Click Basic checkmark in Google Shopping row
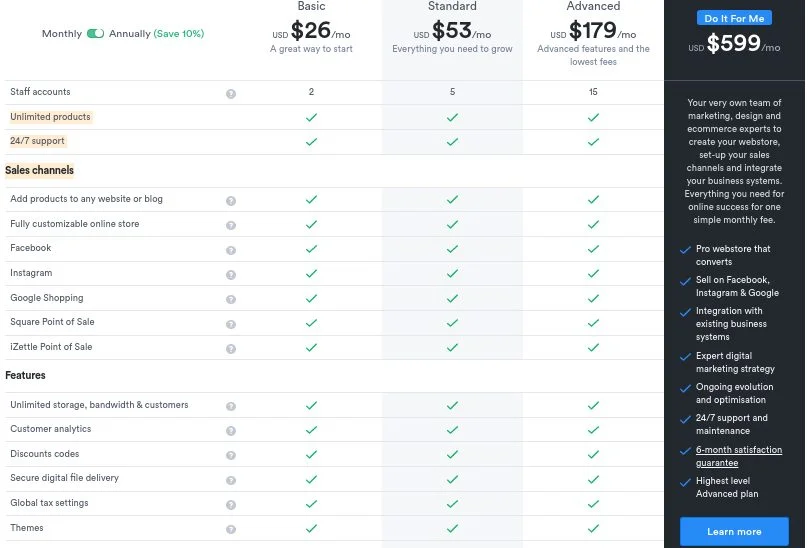The height and width of the screenshot is (548, 808). pos(311,298)
